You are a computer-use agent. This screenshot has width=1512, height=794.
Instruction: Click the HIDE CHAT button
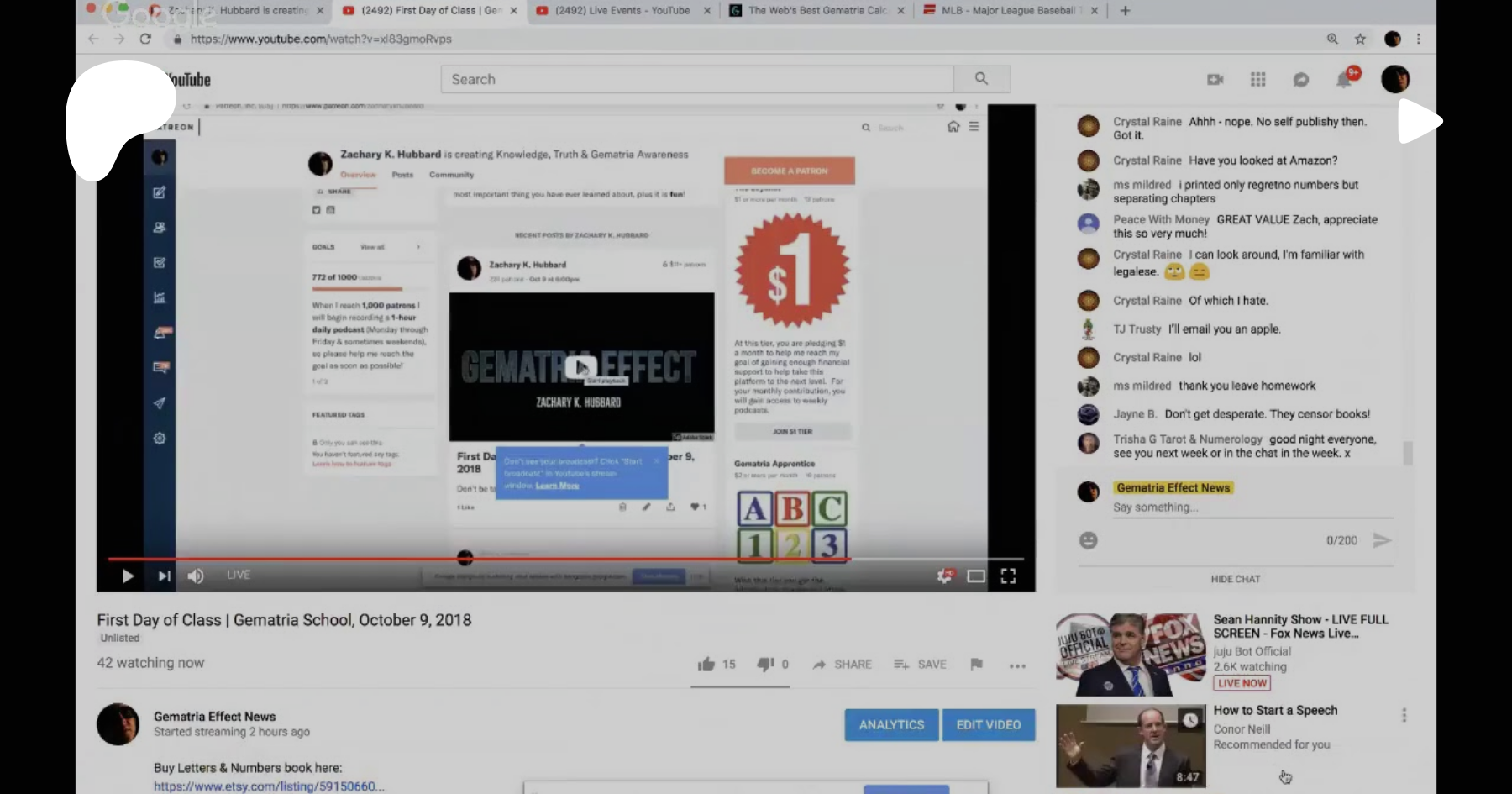(1235, 579)
